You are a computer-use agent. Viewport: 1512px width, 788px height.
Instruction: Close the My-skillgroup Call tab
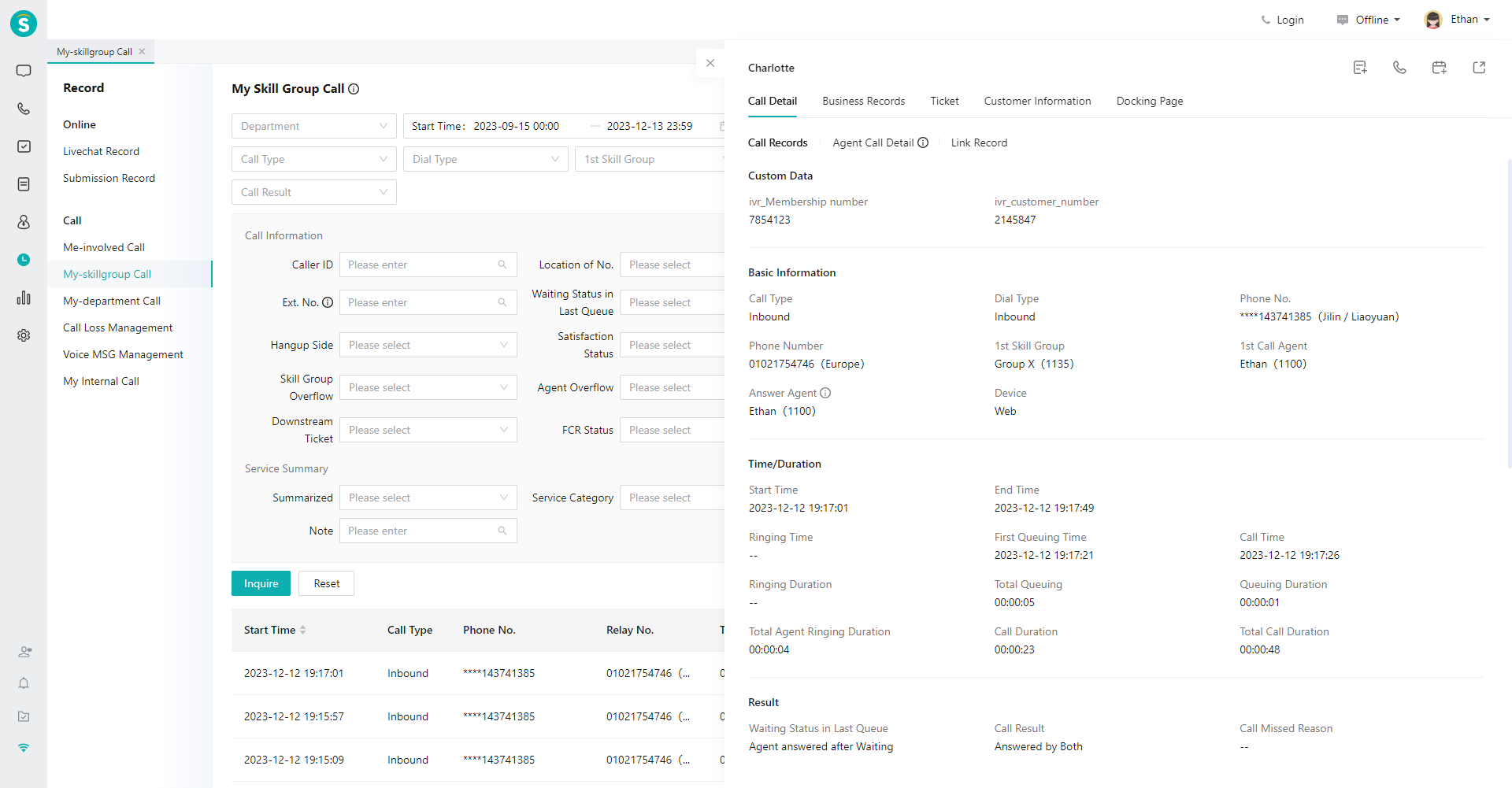pos(142,51)
